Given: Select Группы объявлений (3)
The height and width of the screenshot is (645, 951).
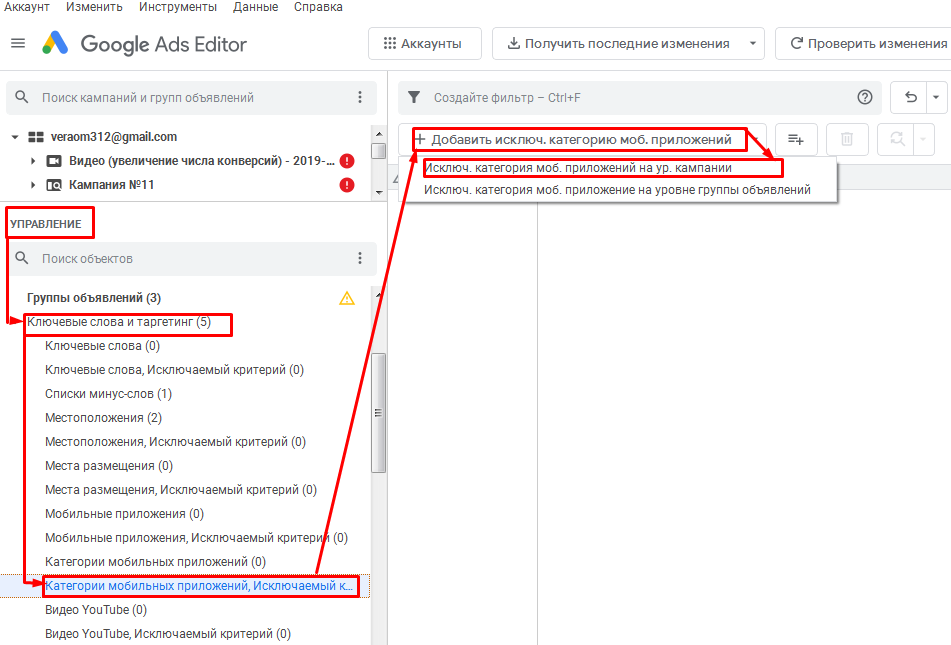Looking at the screenshot, I should (94, 298).
